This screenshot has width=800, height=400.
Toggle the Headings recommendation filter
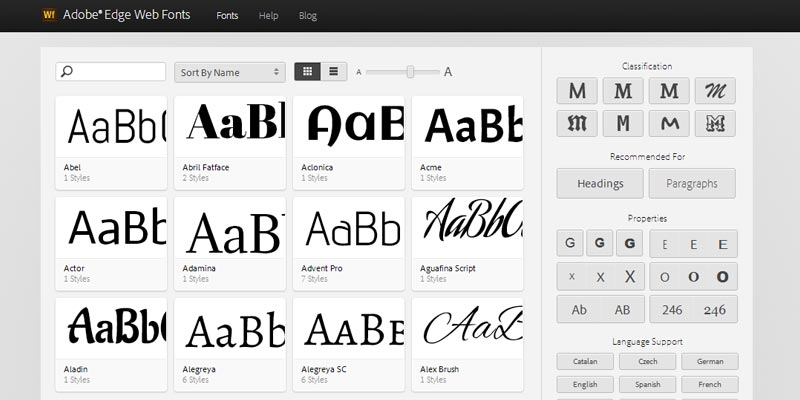pyautogui.click(x=600, y=183)
